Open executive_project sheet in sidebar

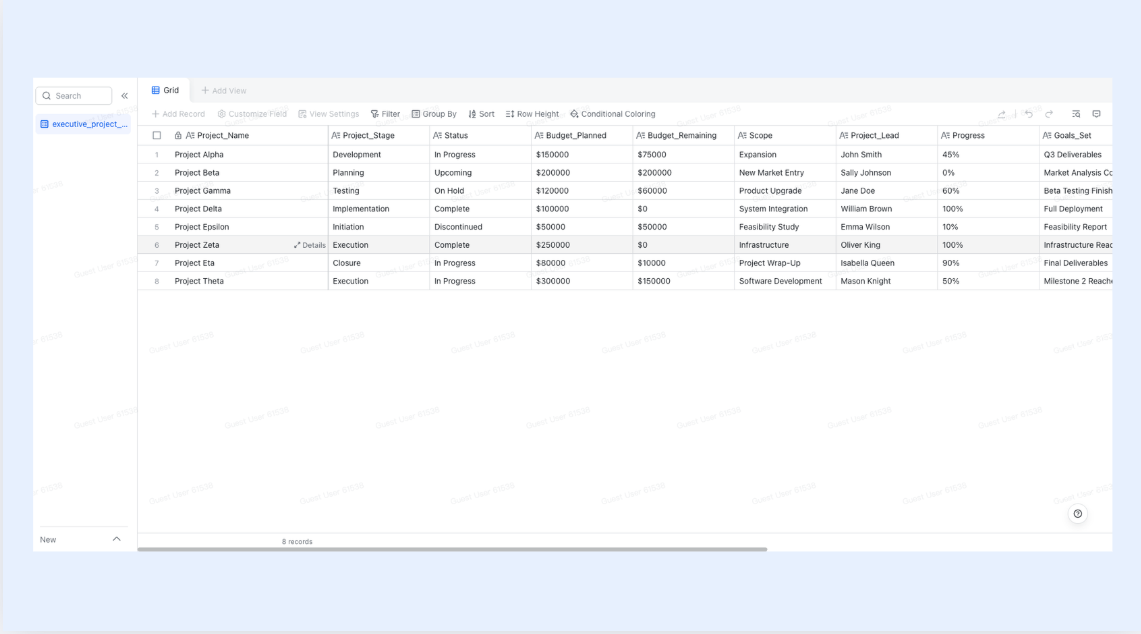click(83, 124)
